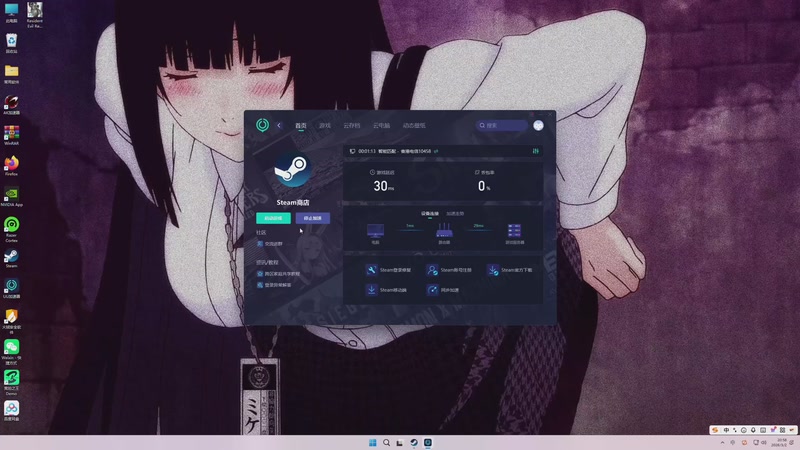Open the sync acceleration gauge tool
This screenshot has width=800, height=450.
[443, 290]
